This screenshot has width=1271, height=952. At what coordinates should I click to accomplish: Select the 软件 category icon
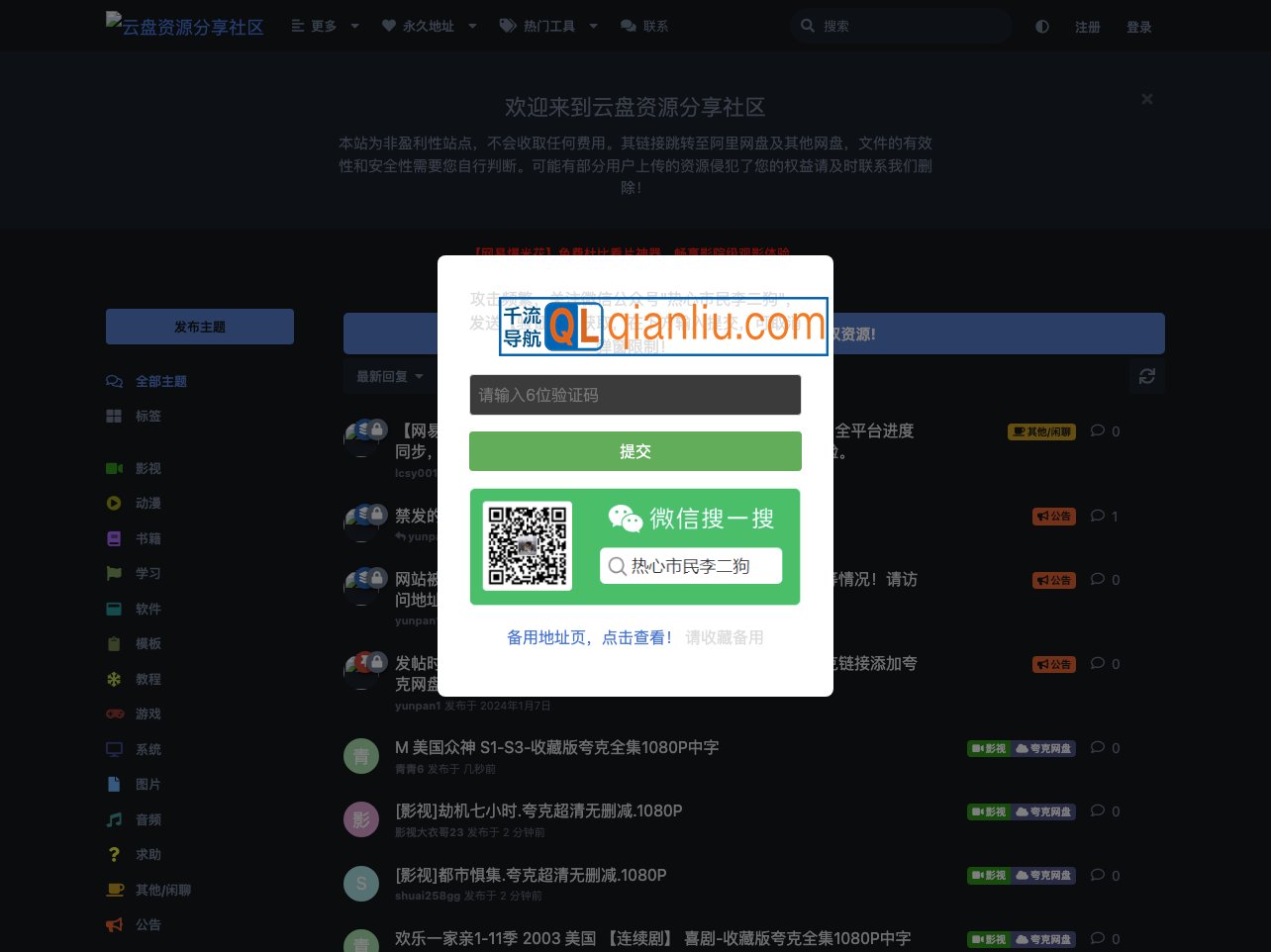[114, 609]
